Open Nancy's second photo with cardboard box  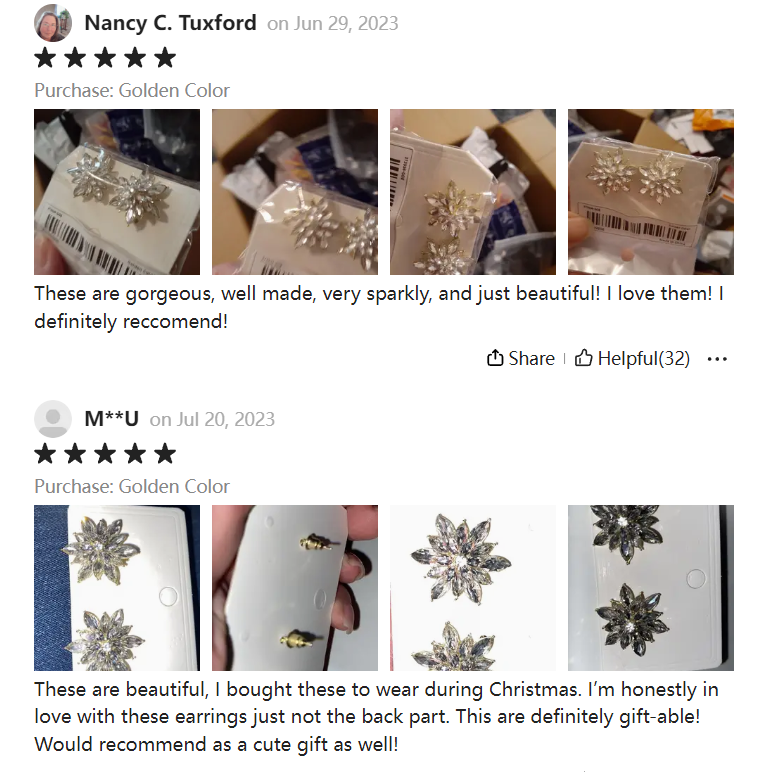295,192
